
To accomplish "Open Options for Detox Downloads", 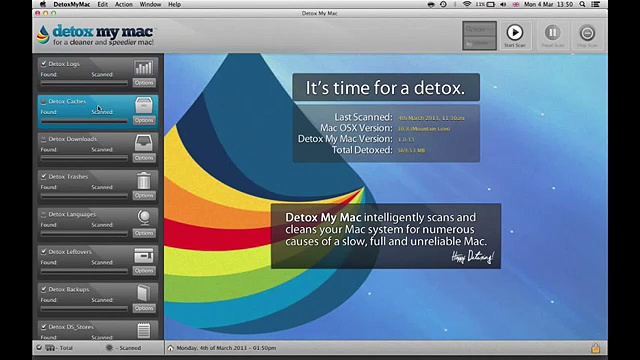I will click(x=144, y=158).
